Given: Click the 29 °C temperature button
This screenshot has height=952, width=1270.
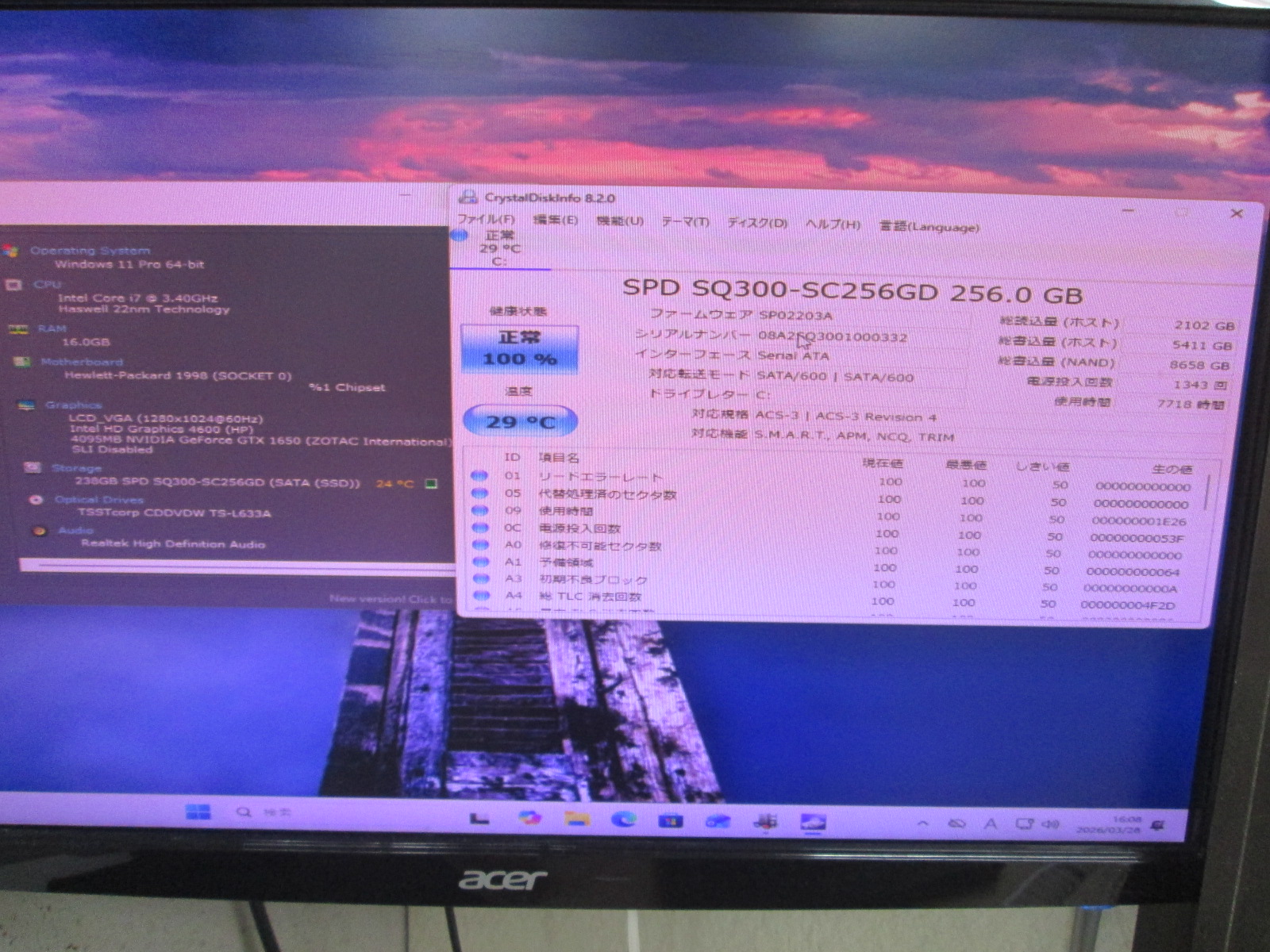Looking at the screenshot, I should pyautogui.click(x=520, y=421).
